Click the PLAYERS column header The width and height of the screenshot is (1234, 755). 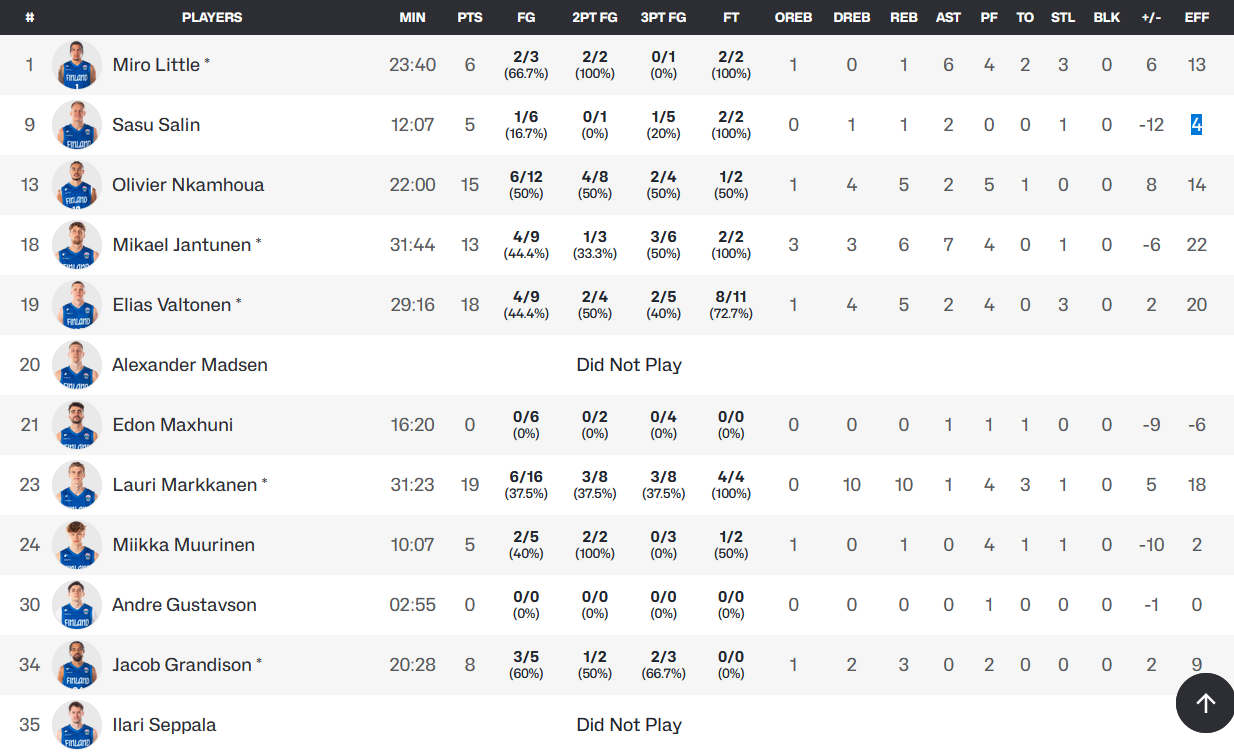[x=212, y=18]
